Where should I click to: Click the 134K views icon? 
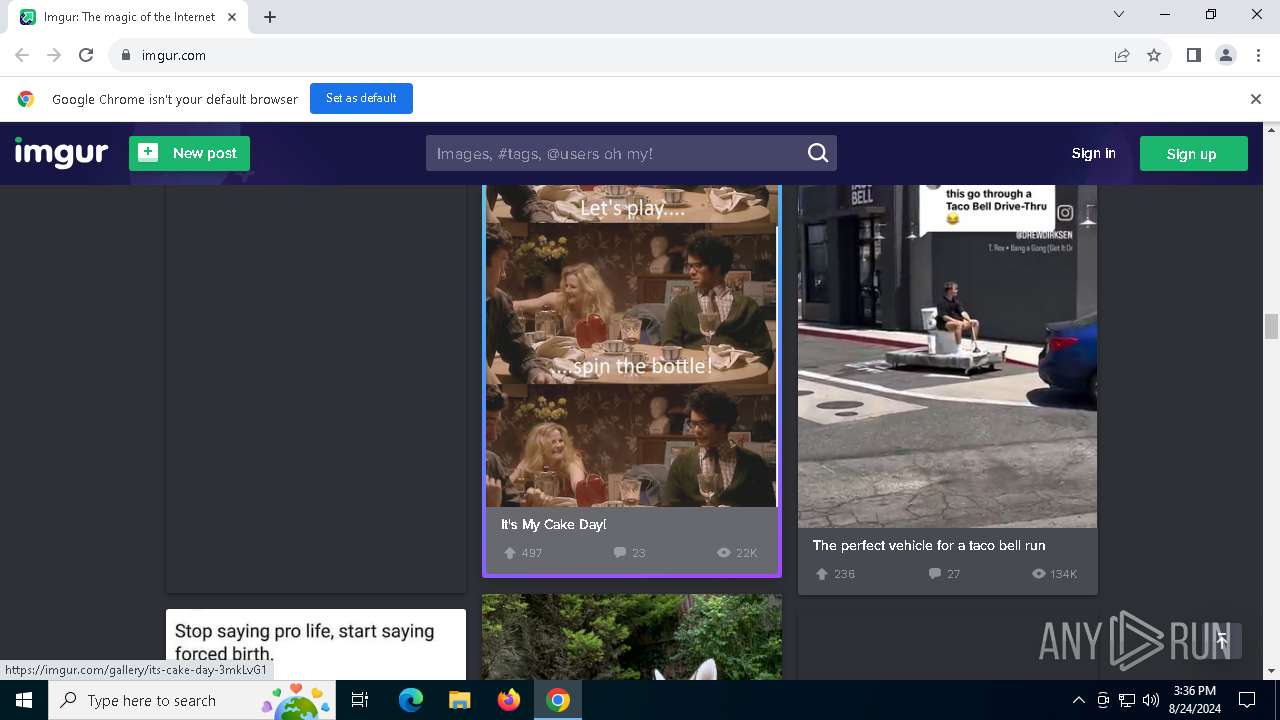click(1039, 574)
